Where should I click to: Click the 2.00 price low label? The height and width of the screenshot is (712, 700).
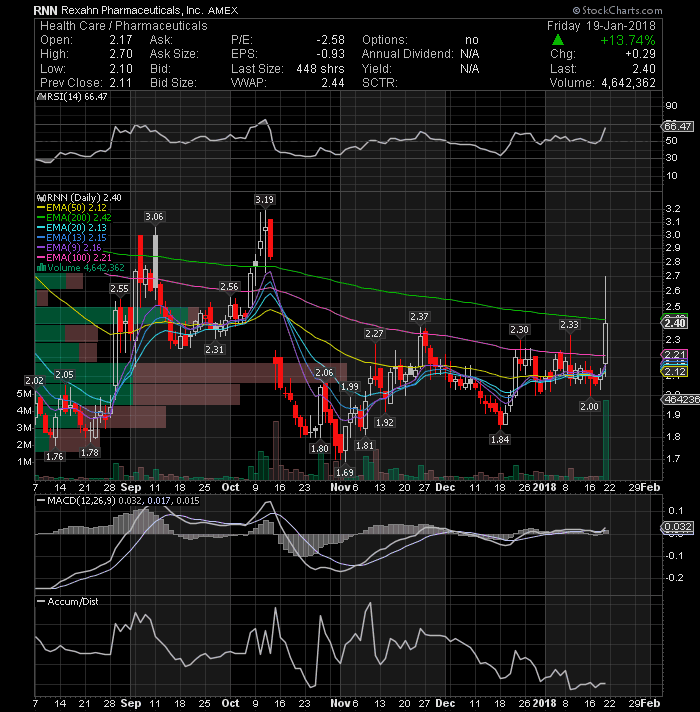(589, 406)
